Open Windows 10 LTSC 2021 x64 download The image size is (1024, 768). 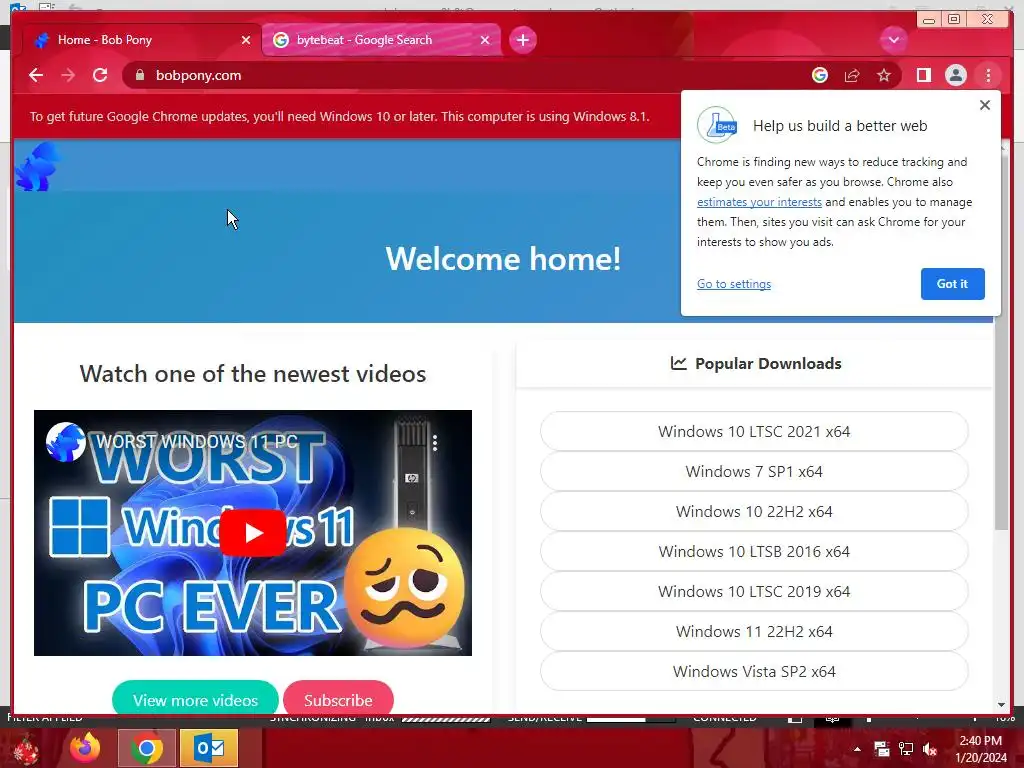(x=754, y=431)
